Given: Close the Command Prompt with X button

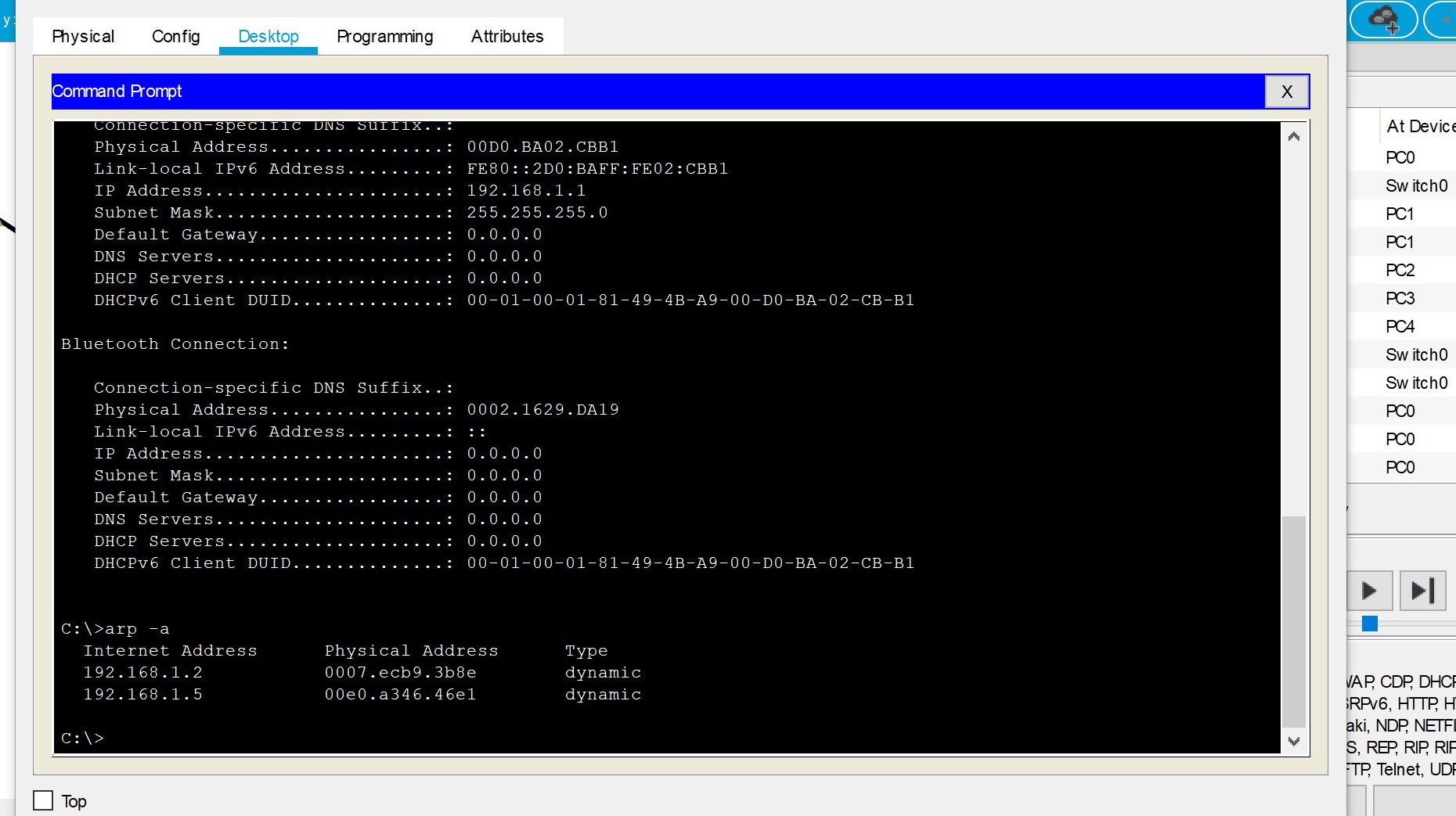Looking at the screenshot, I should (1287, 92).
